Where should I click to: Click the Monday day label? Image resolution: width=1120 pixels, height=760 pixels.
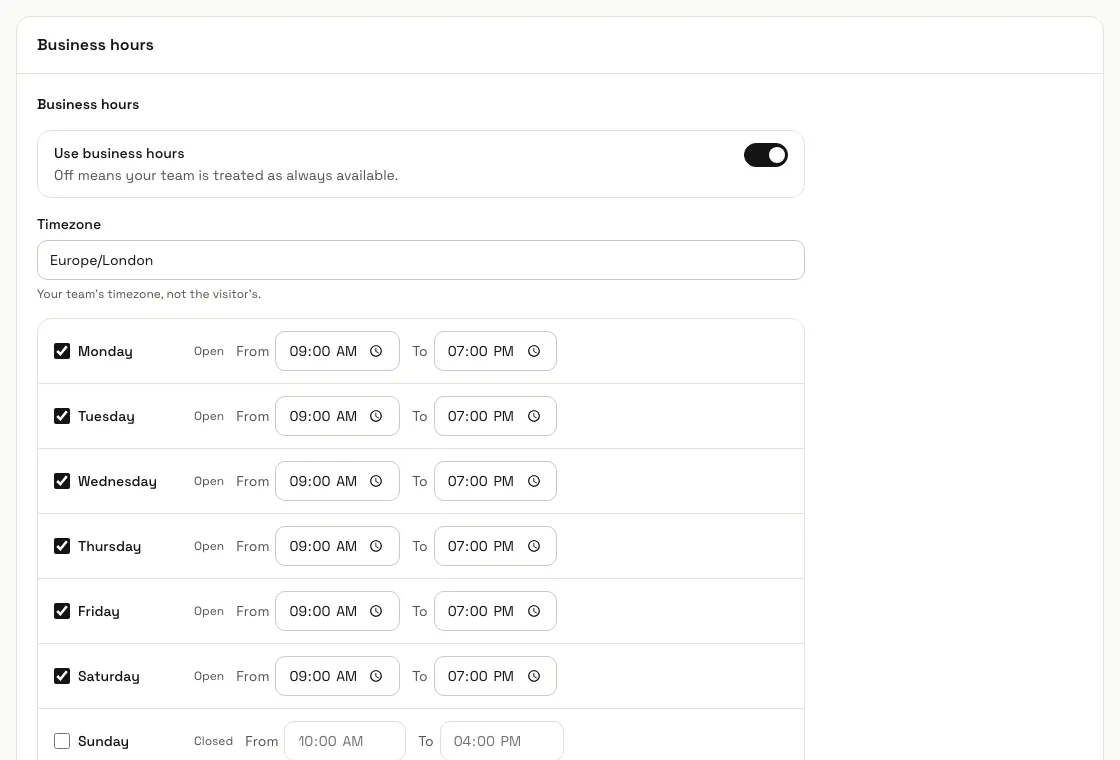click(x=105, y=351)
